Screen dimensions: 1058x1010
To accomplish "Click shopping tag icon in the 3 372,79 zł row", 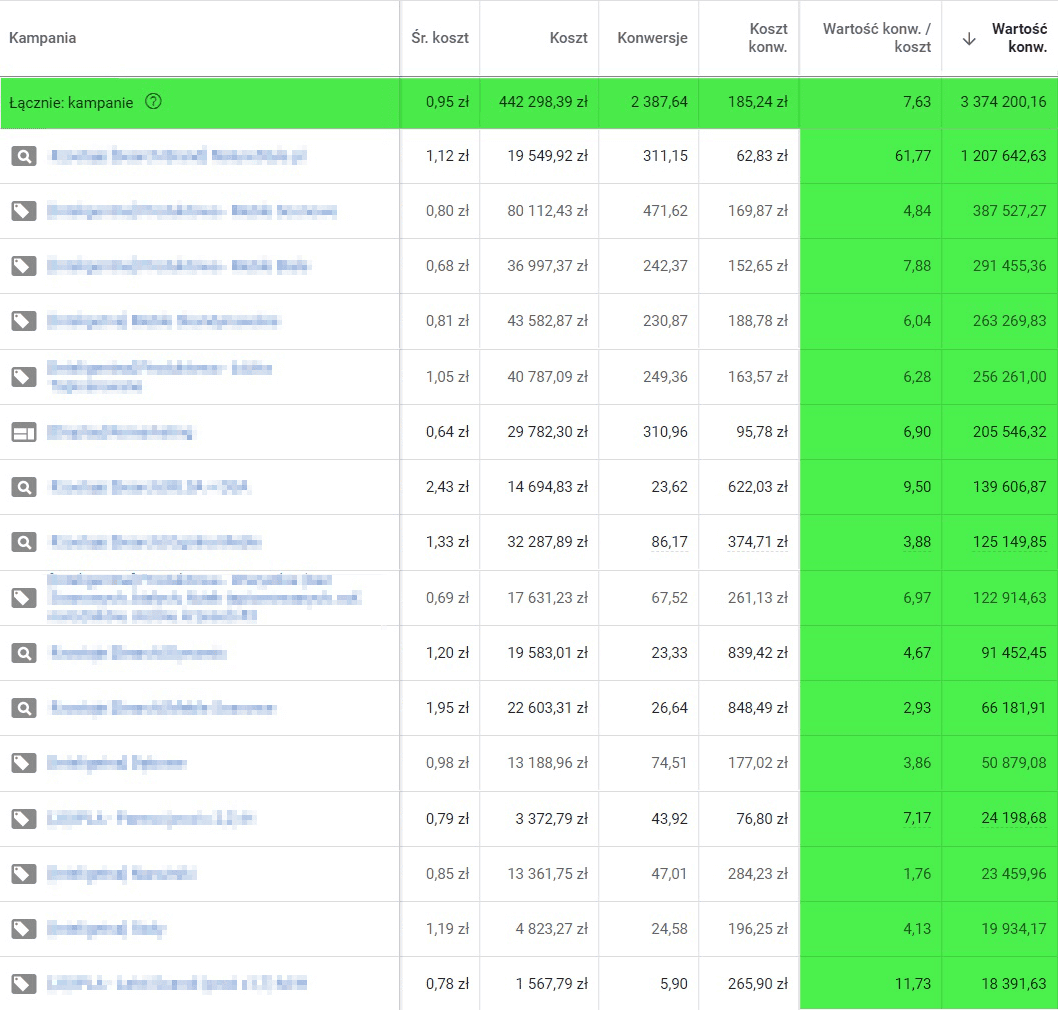I will tap(24, 819).
